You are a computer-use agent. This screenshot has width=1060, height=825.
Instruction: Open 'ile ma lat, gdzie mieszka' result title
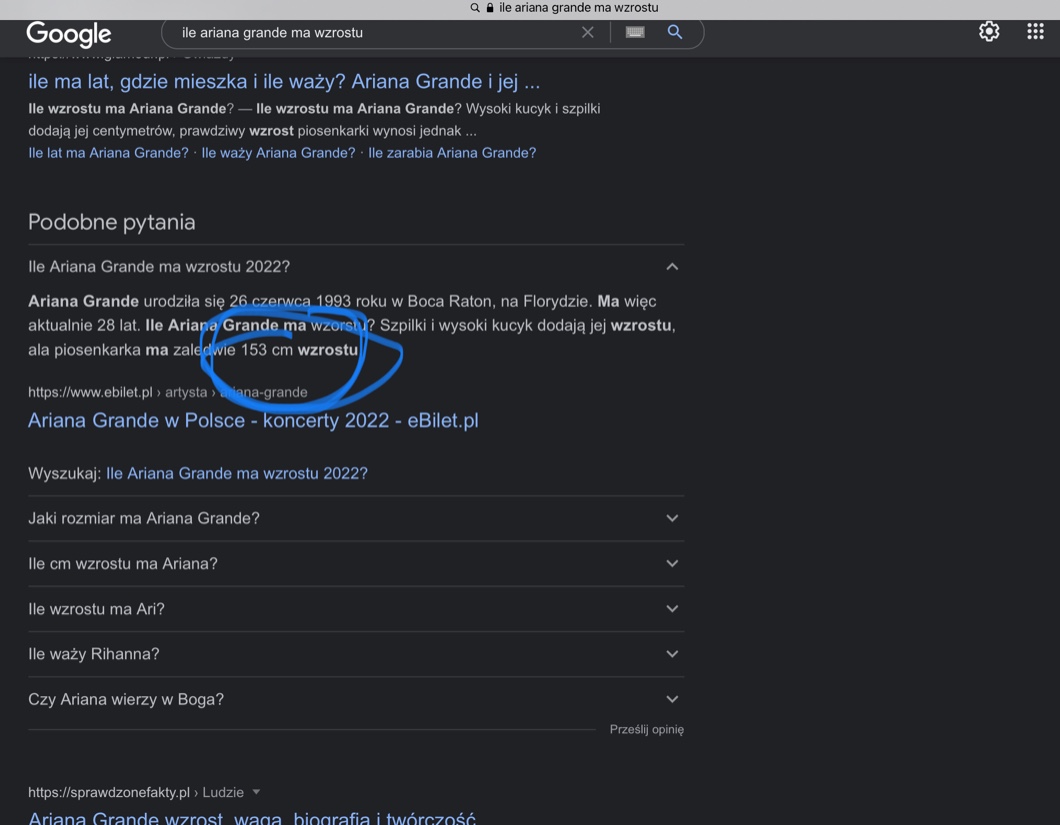[x=284, y=81]
